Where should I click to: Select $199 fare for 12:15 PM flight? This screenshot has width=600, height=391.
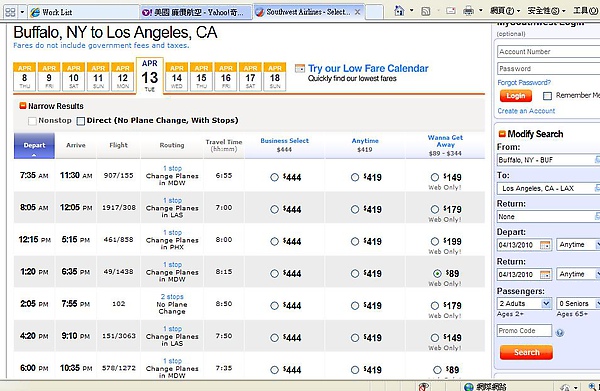pyautogui.click(x=435, y=241)
